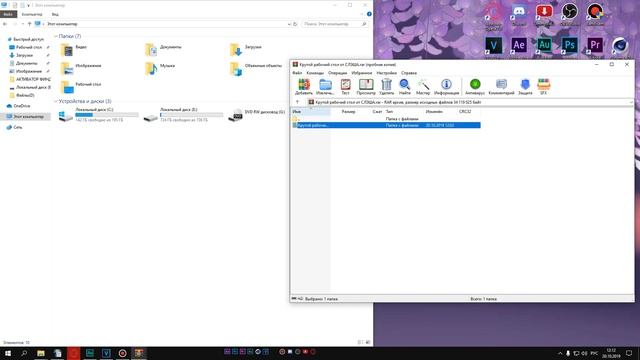Select the second local disk drive
This screenshot has height=360, width=640.
tap(183, 115)
